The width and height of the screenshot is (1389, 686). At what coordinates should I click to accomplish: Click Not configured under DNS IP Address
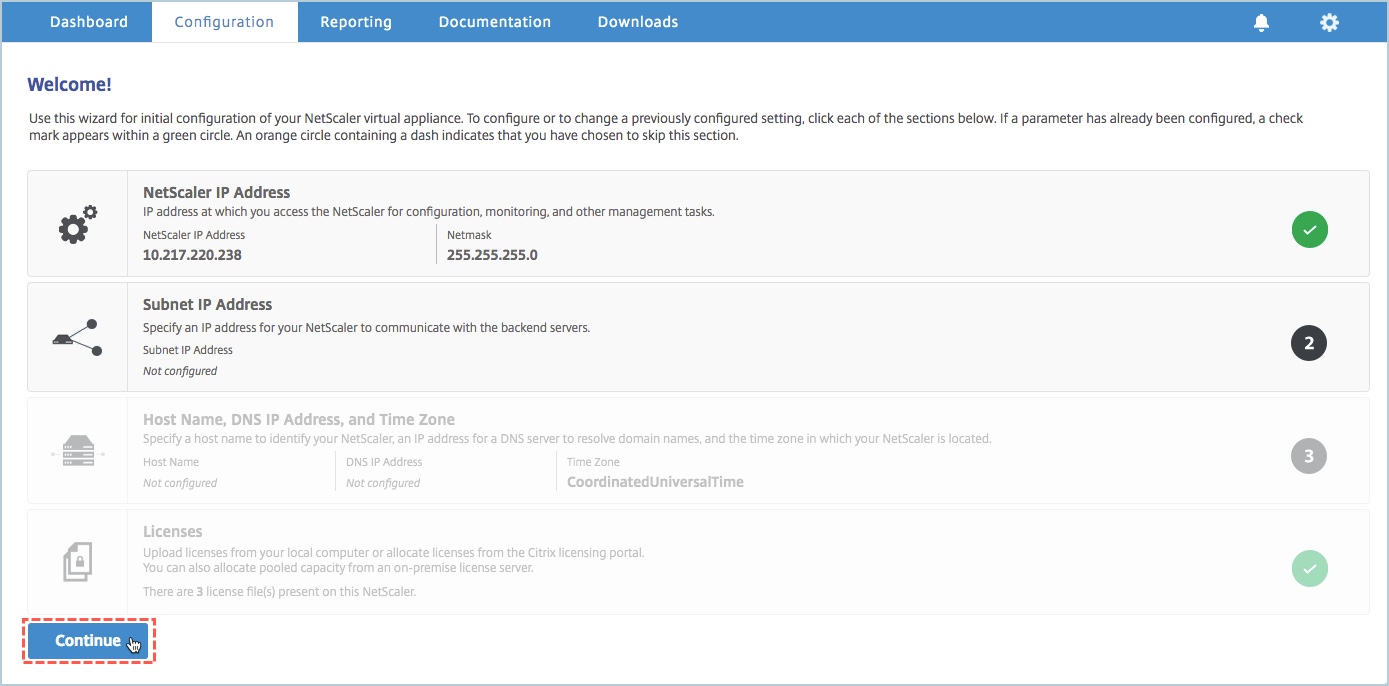click(383, 483)
